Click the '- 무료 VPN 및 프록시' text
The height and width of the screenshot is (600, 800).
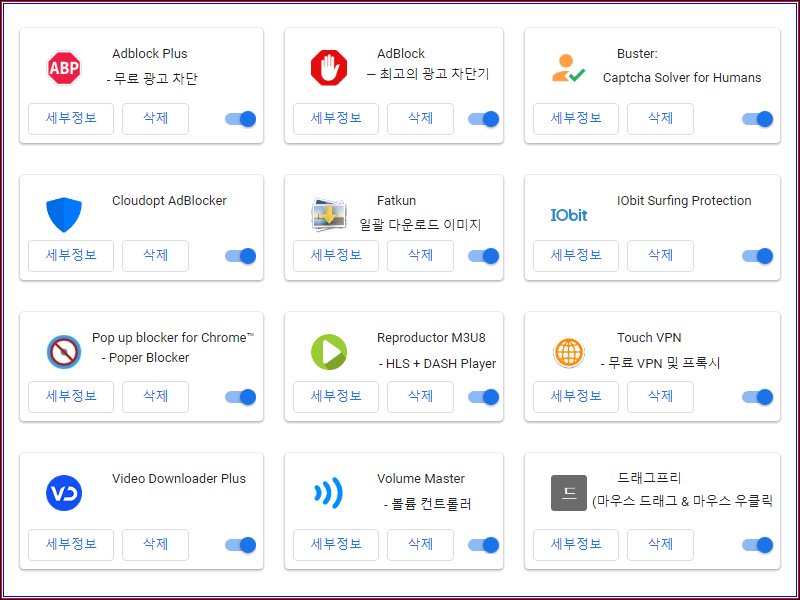[x=661, y=363]
